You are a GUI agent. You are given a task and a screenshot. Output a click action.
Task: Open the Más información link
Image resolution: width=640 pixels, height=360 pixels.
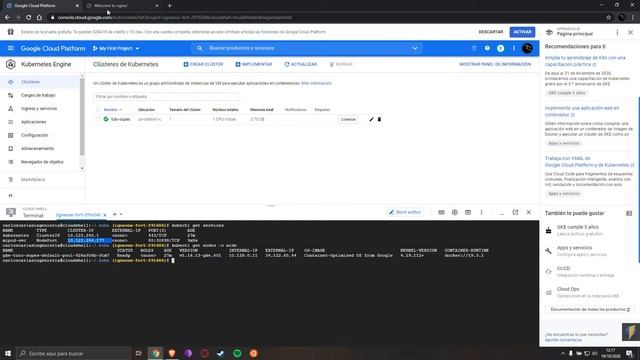click(316, 83)
